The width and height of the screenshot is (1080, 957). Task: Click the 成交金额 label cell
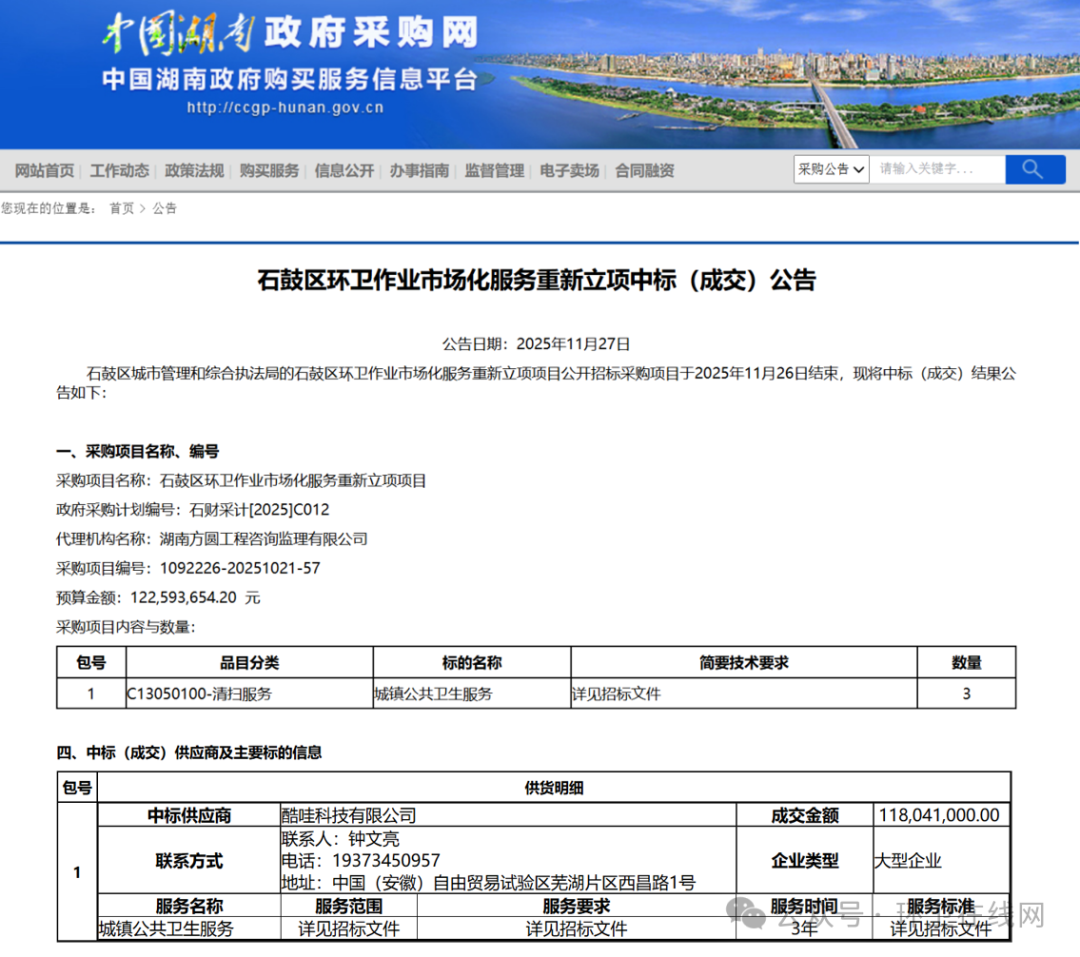(x=804, y=816)
